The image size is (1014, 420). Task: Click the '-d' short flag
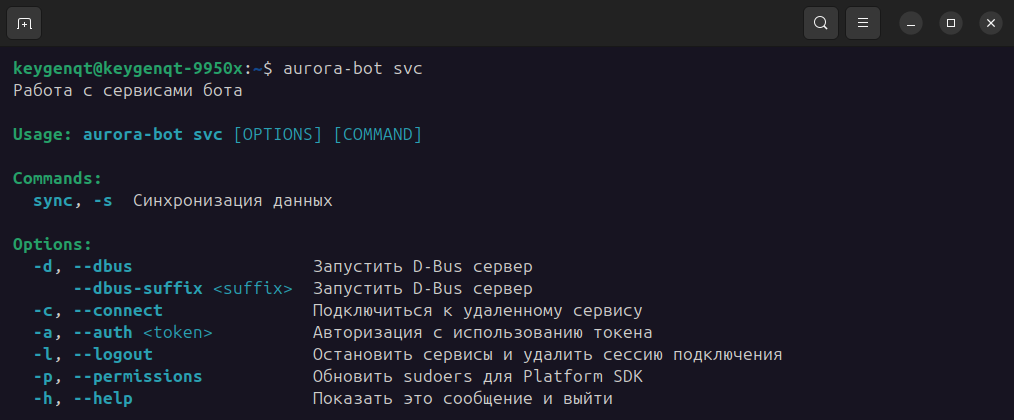tap(43, 267)
